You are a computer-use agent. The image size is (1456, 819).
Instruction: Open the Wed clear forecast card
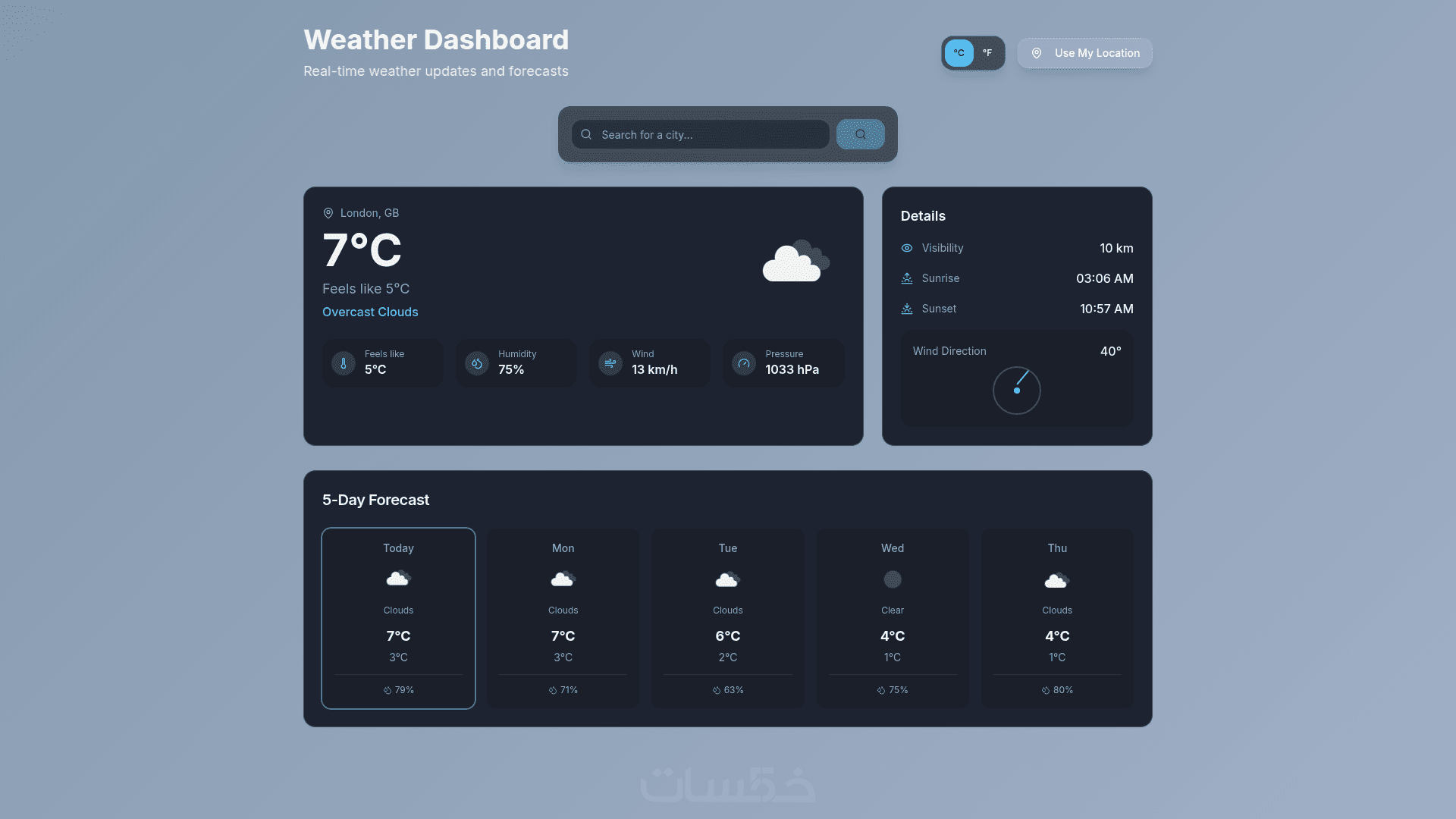pos(893,618)
